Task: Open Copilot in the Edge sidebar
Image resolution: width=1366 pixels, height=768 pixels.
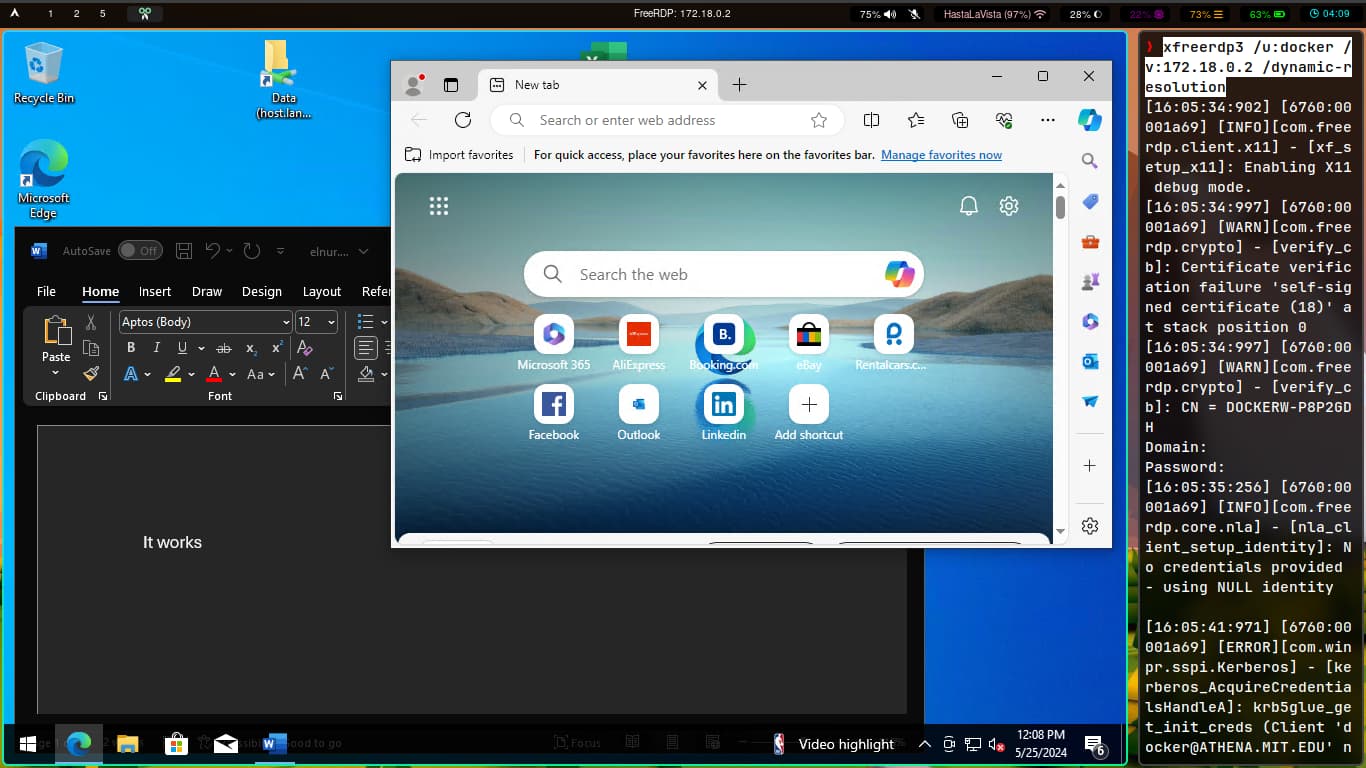Action: pos(1090,120)
